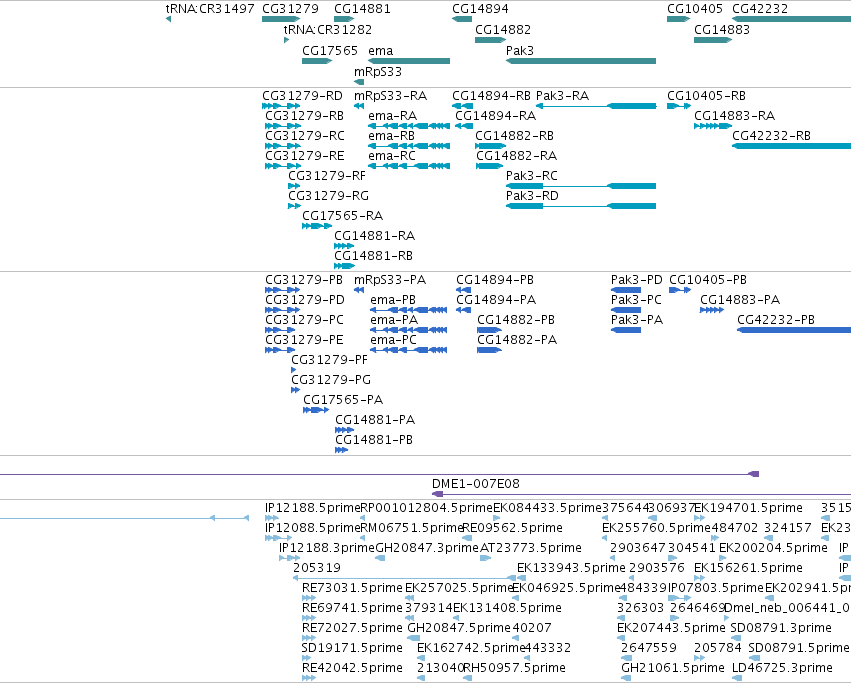The height and width of the screenshot is (683, 851).
Task: Open the CG14883-RA transcript label
Action: tap(734, 116)
